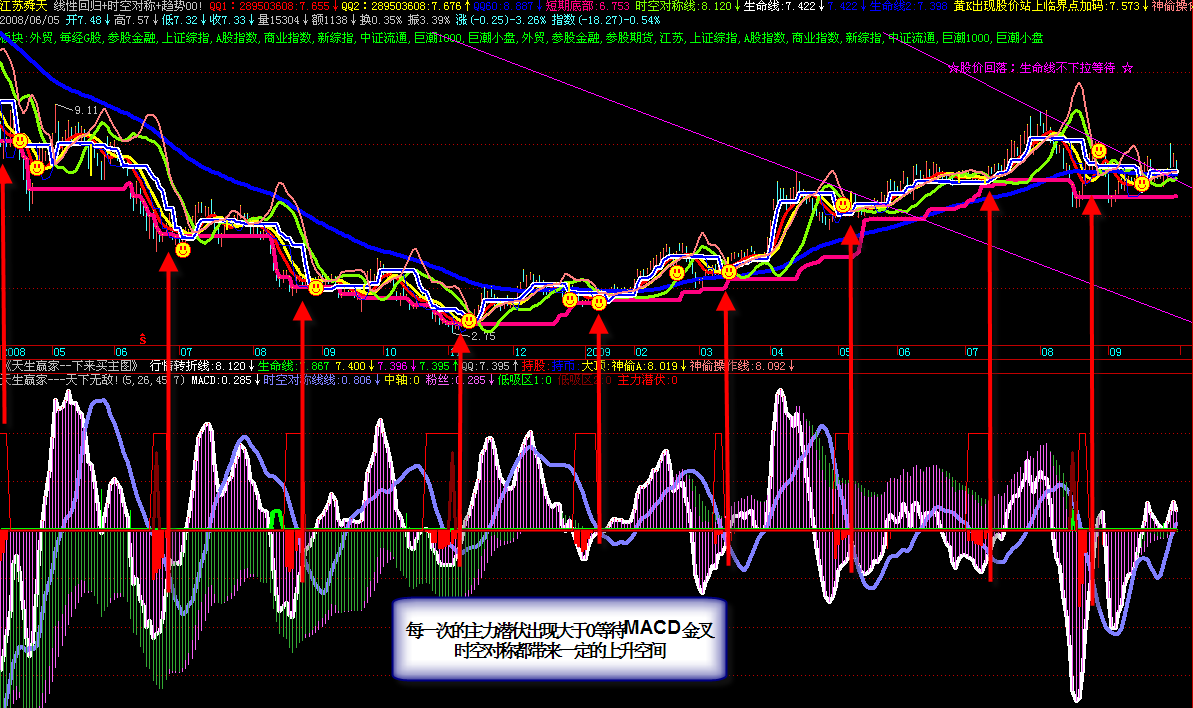Screen dimensions: 1193x708
Task: Click the 9.11 high price flag
Action: [x=85, y=110]
